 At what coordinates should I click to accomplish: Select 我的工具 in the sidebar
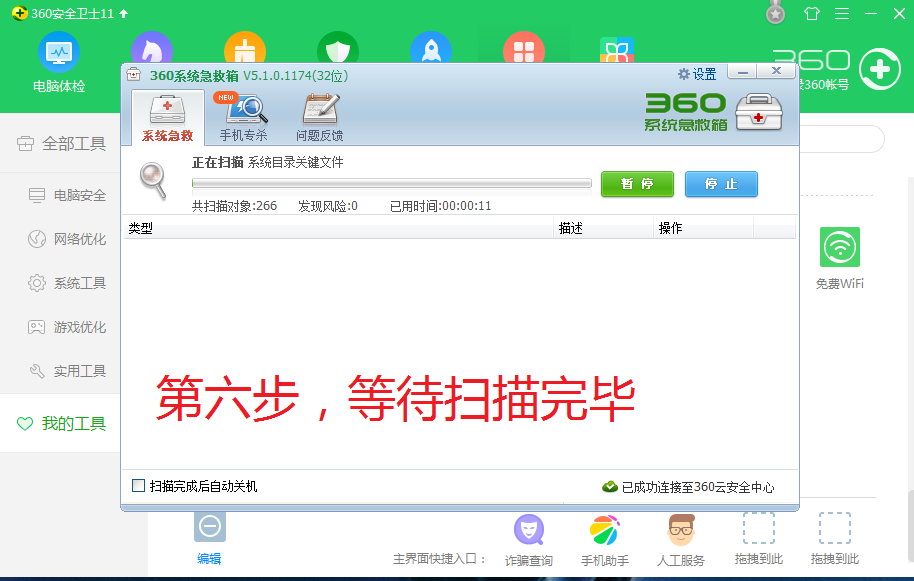click(x=73, y=424)
